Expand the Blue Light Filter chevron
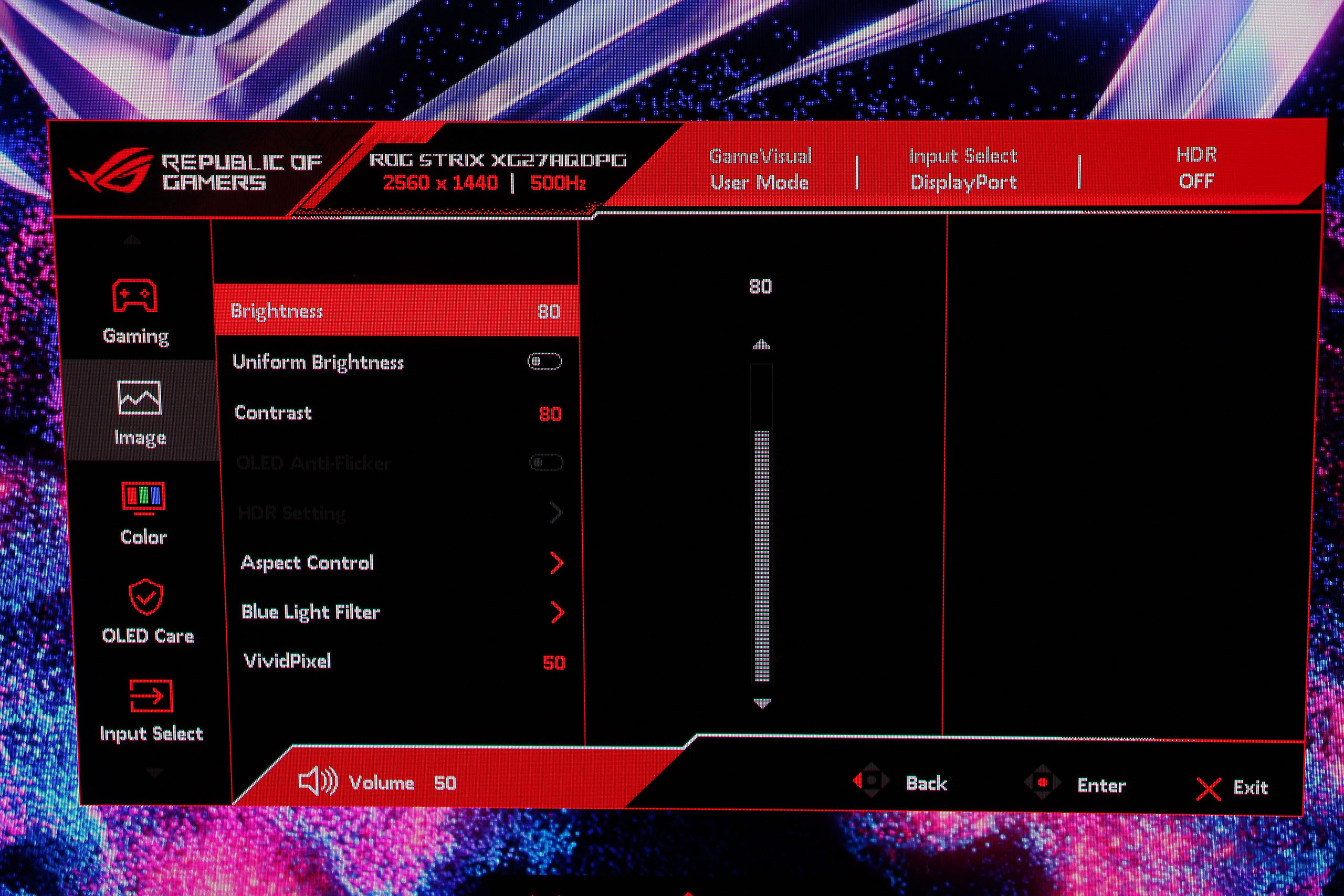1344x896 pixels. [557, 613]
